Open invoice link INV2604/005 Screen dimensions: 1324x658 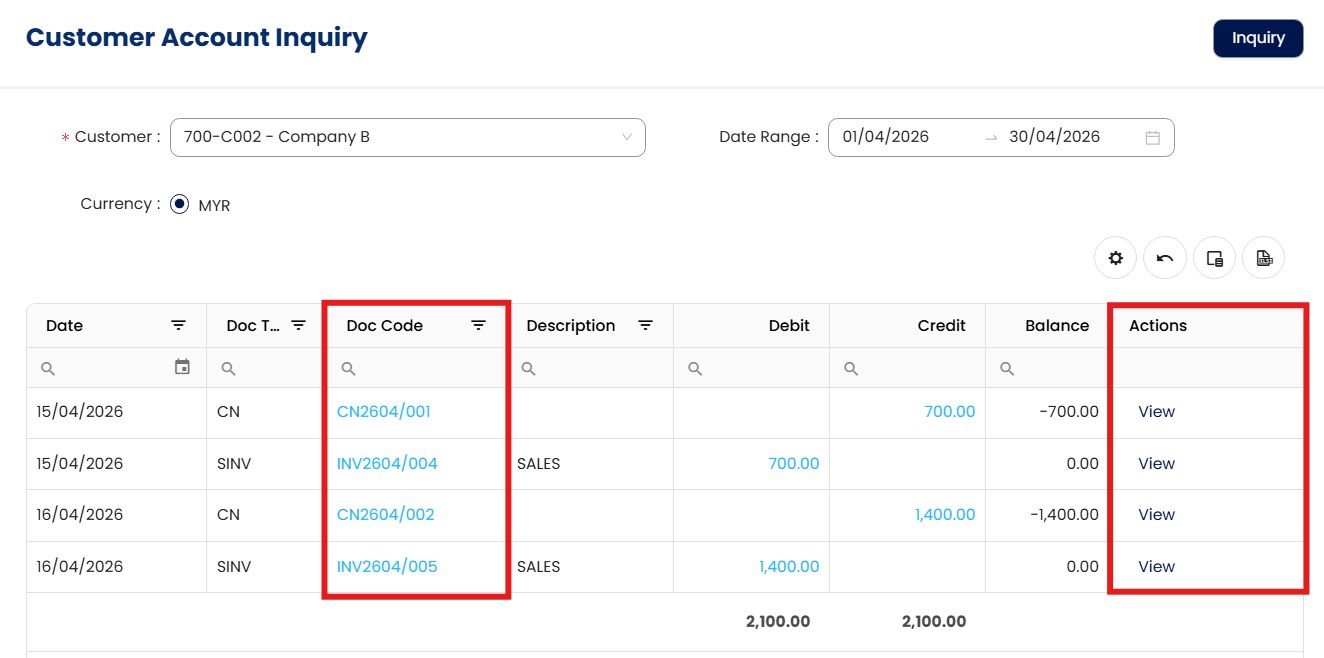point(387,567)
